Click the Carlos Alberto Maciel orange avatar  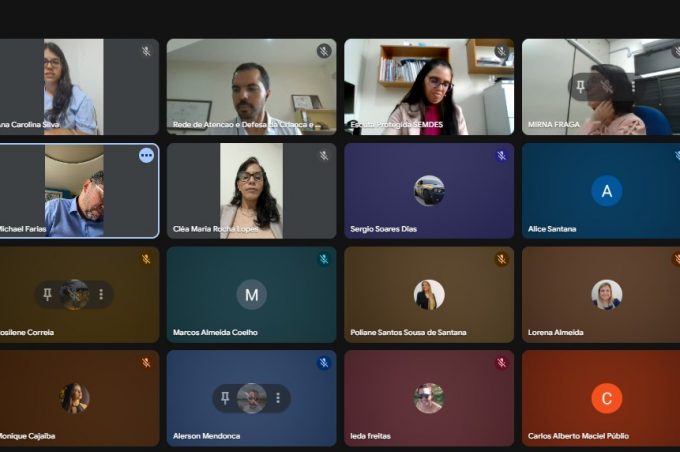pyautogui.click(x=607, y=398)
